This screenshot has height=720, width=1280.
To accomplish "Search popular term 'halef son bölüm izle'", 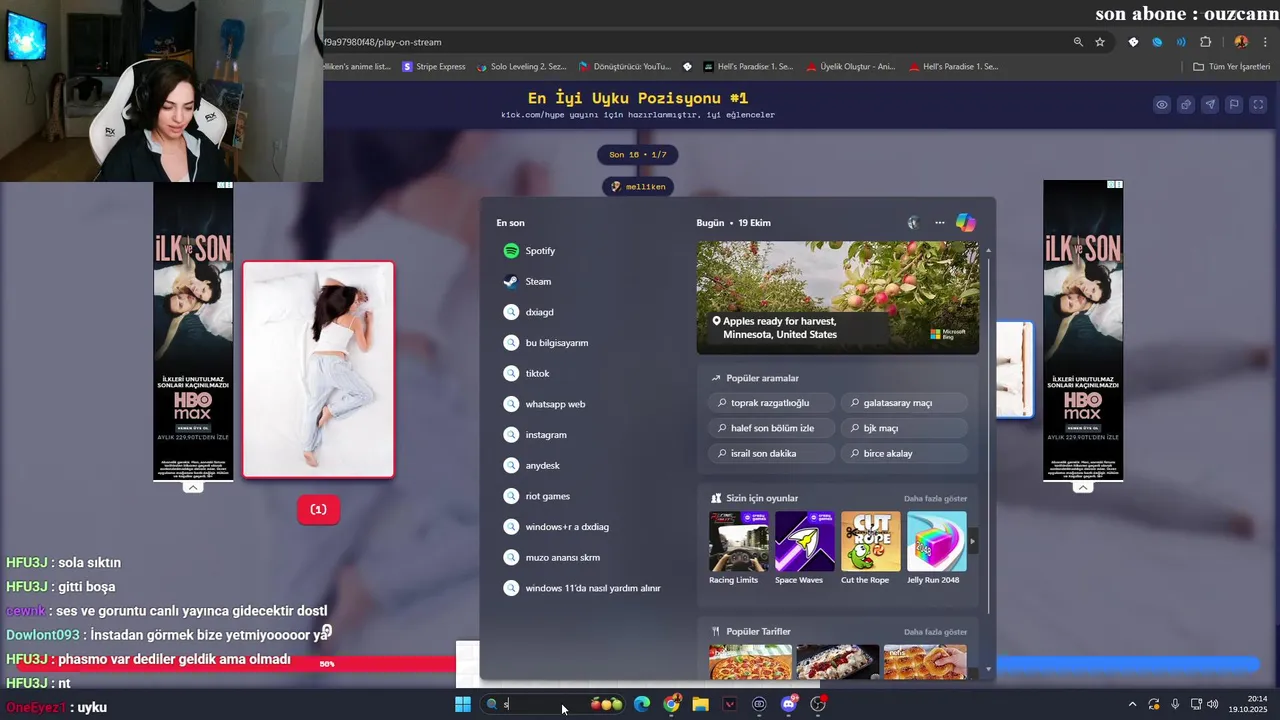I will pyautogui.click(x=770, y=428).
